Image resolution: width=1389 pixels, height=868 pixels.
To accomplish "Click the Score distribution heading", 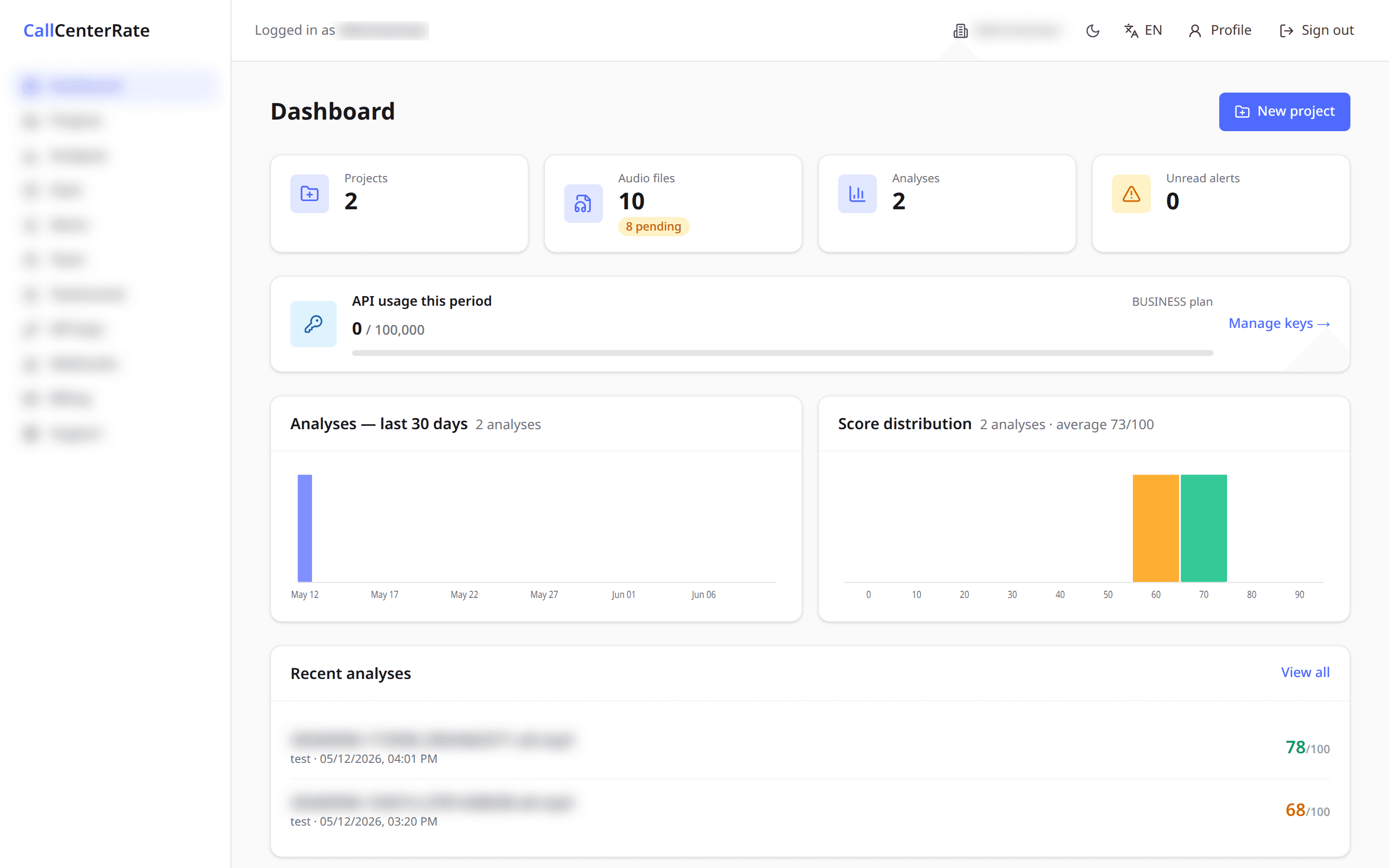I will coord(905,424).
